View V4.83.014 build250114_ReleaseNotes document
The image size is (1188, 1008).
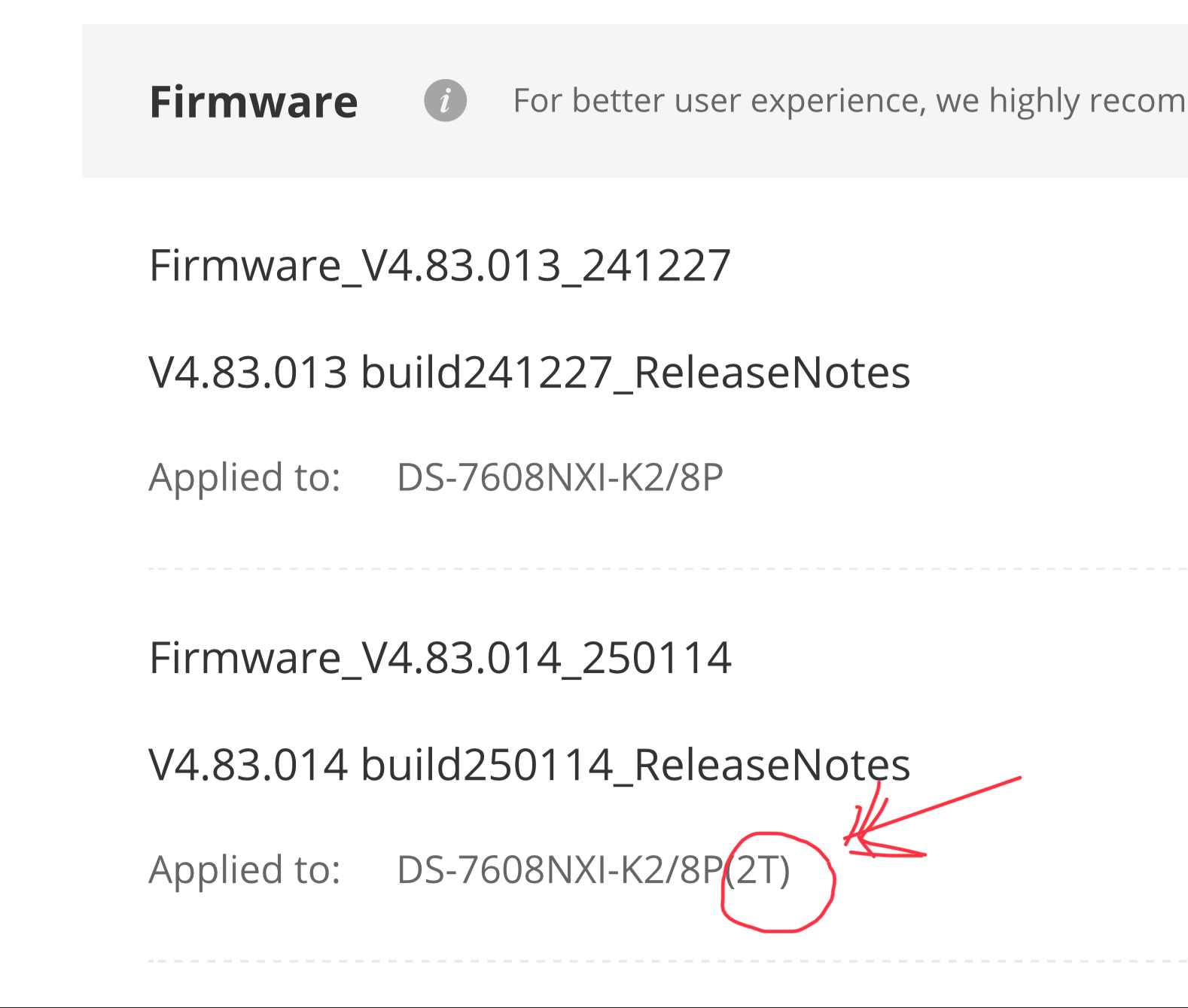pos(529,765)
